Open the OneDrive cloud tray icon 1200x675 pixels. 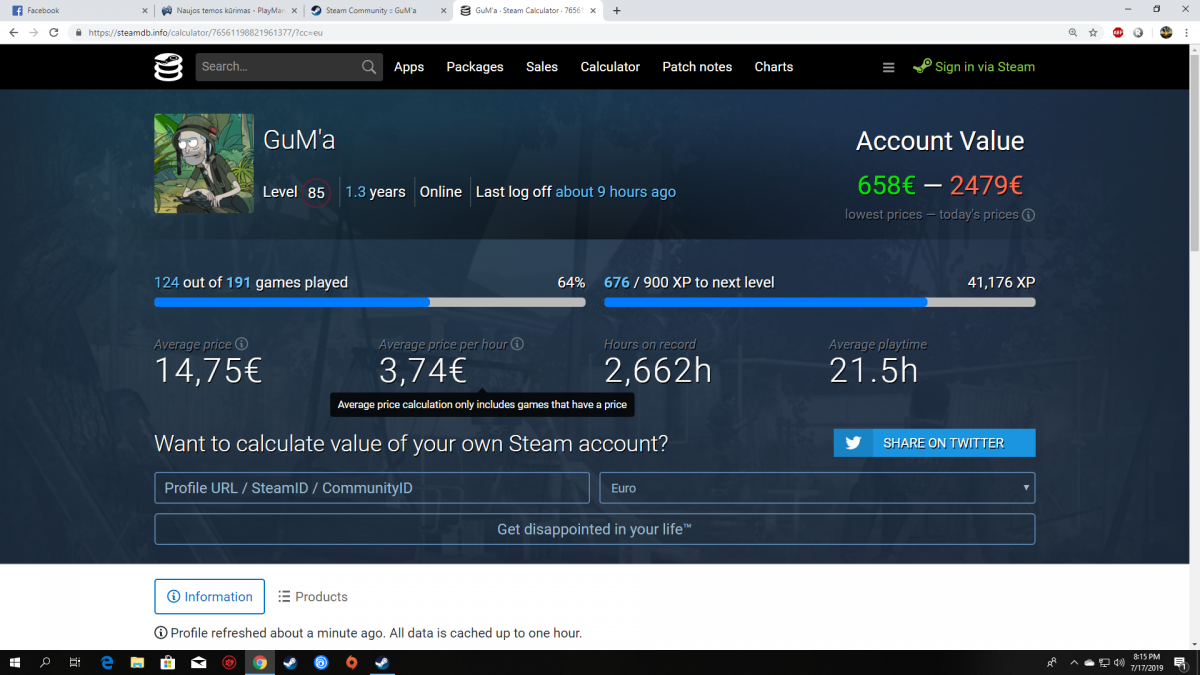pyautogui.click(x=1088, y=662)
